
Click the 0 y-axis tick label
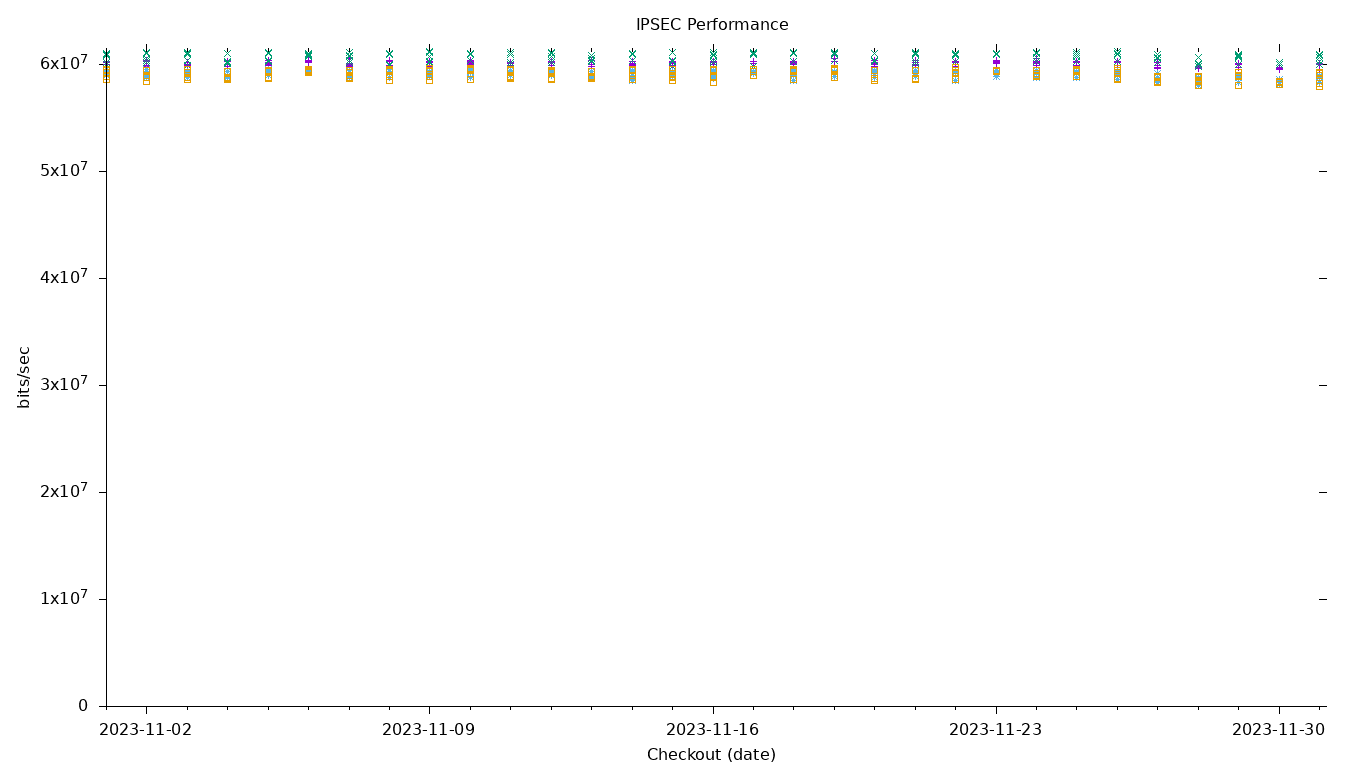click(83, 706)
